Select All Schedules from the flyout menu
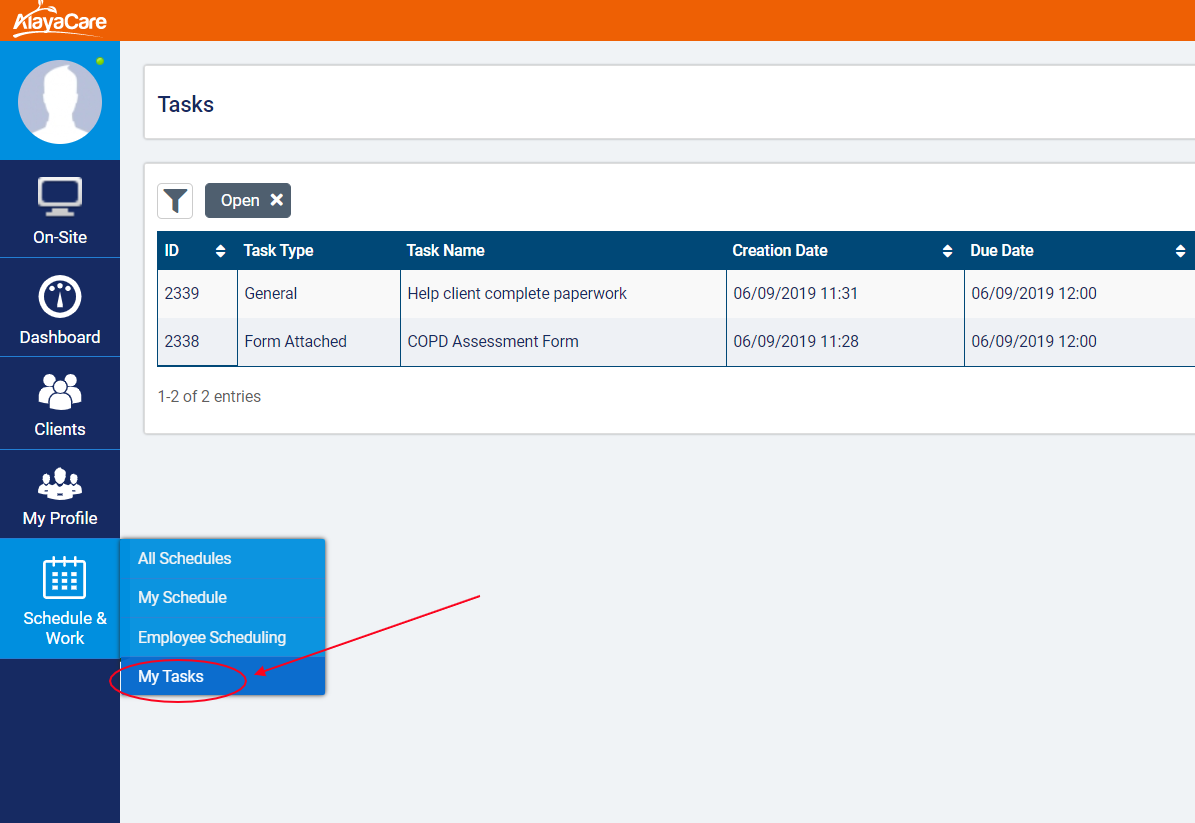This screenshot has width=1195, height=823. pyautogui.click(x=185, y=559)
